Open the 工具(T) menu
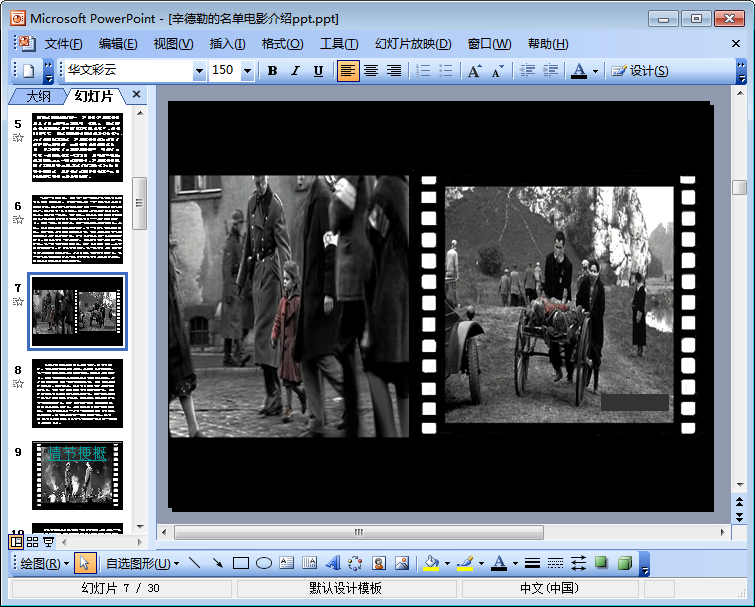This screenshot has width=755, height=607. [339, 44]
